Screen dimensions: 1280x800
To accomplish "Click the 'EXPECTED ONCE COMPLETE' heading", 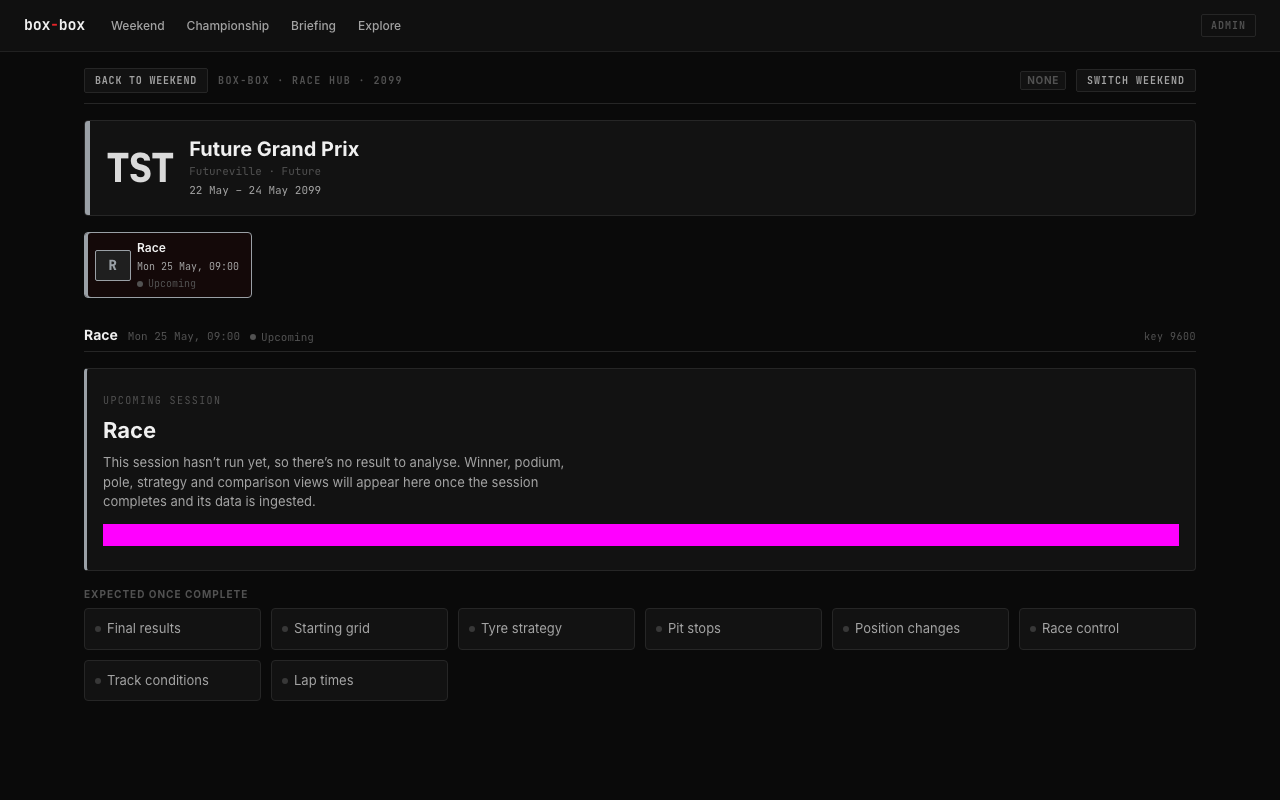I will click(166, 594).
